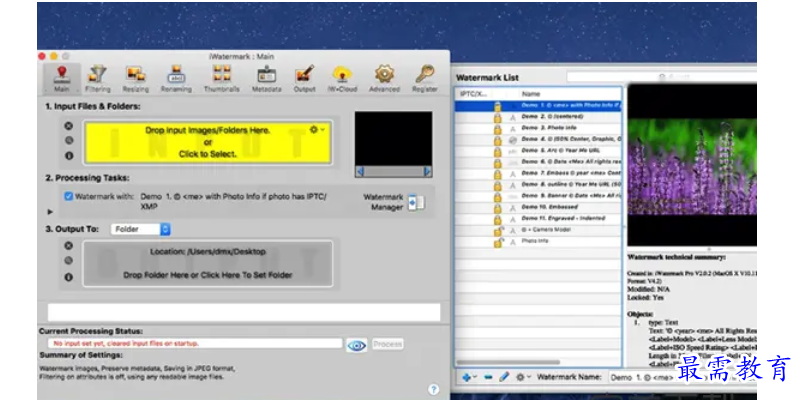Click open lock icon on Camera Model row

tap(498, 230)
